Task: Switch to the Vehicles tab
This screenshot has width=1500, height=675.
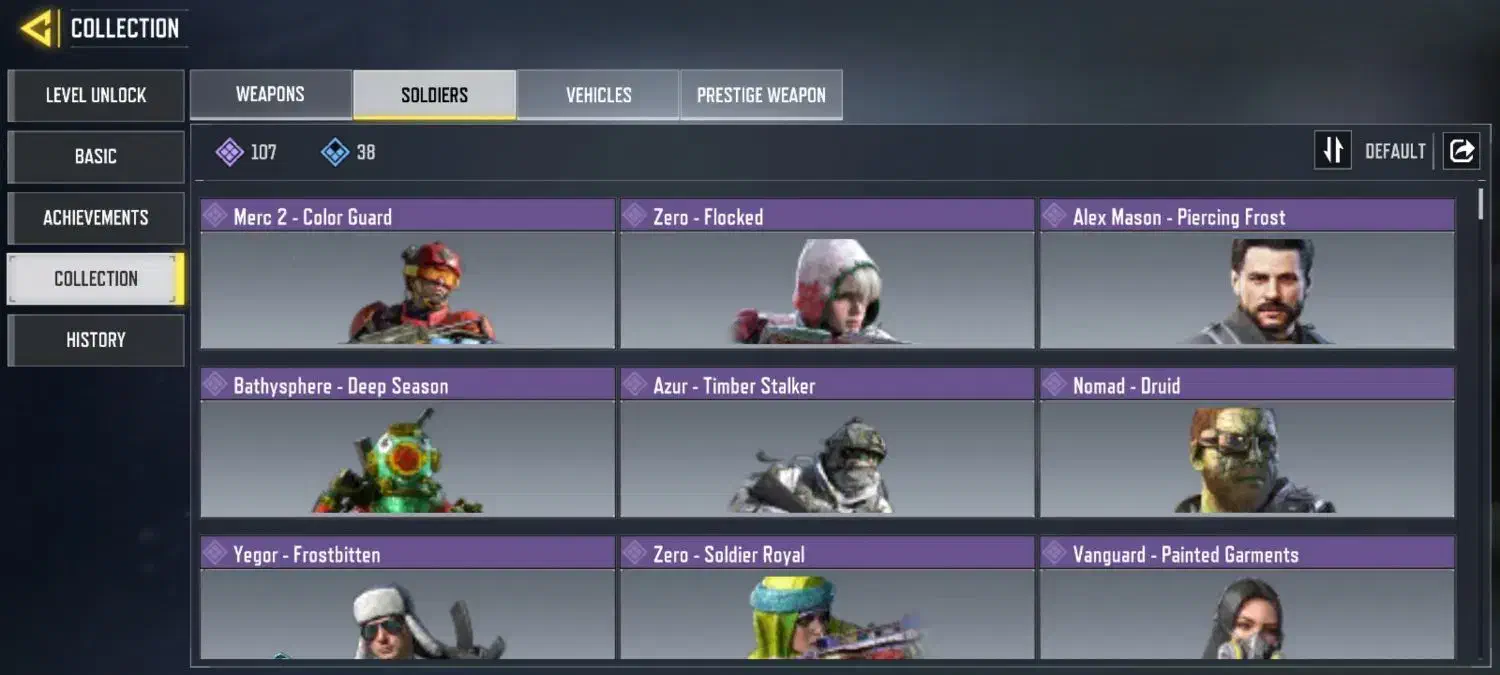Action: [598, 95]
